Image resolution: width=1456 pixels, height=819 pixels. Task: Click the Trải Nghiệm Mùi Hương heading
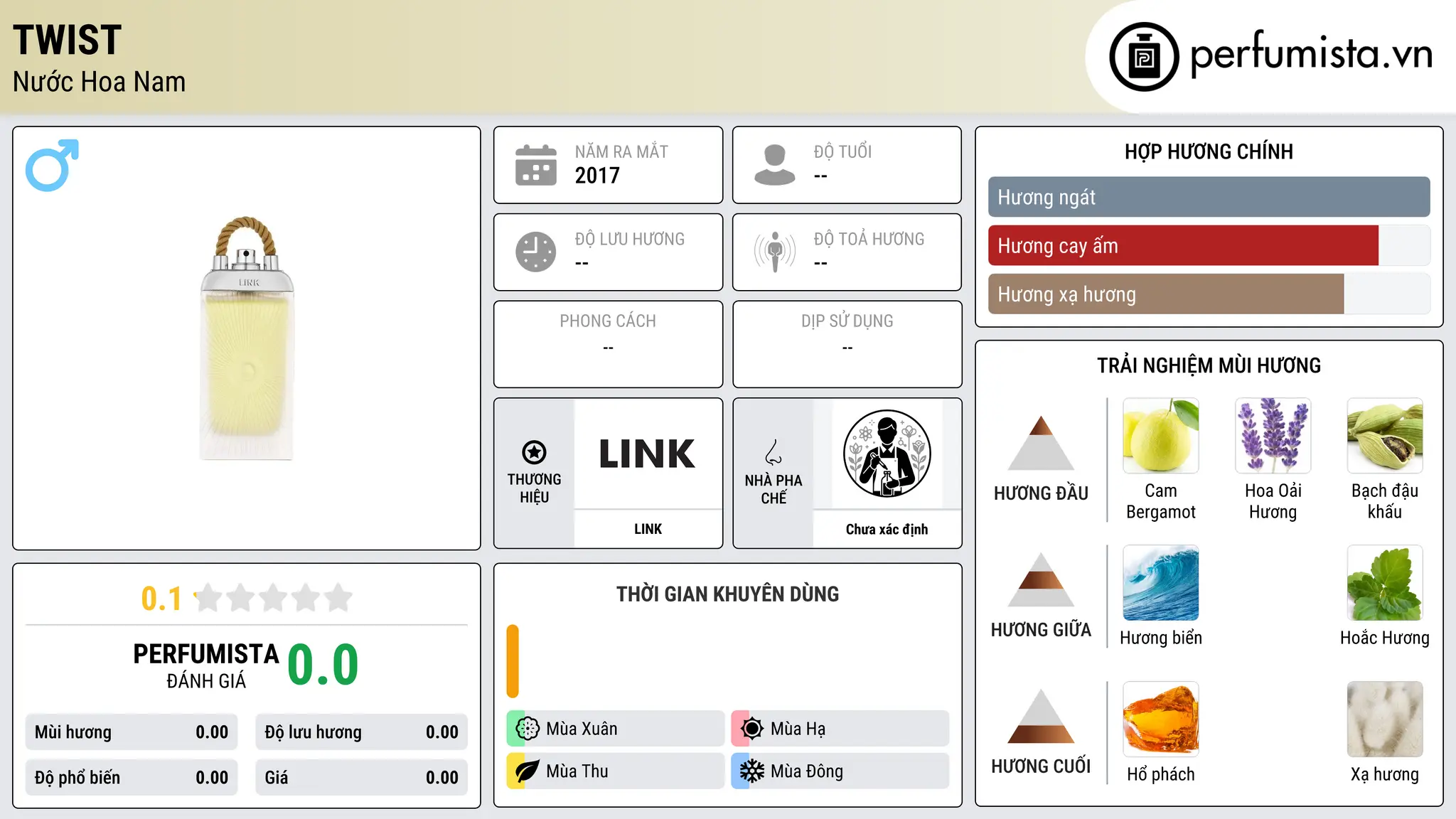click(1209, 365)
